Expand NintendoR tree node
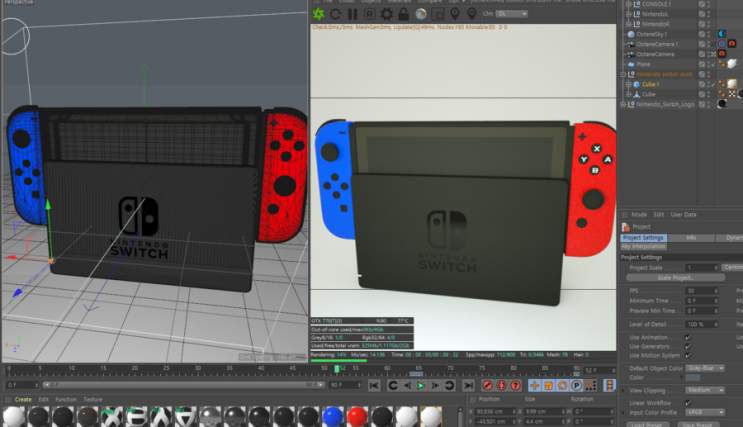 [629, 24]
